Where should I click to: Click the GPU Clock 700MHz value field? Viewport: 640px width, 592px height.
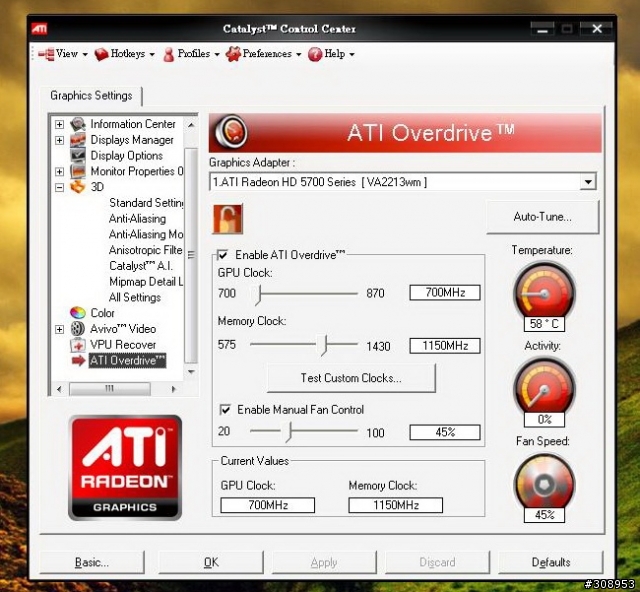(x=445, y=293)
